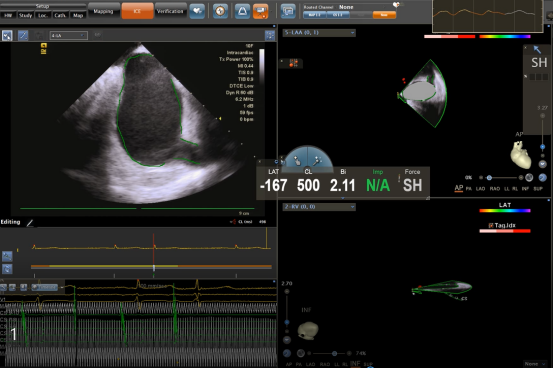Select the hand point tool in the blue dial
The width and height of the screenshot is (553, 369).
coord(297,161)
